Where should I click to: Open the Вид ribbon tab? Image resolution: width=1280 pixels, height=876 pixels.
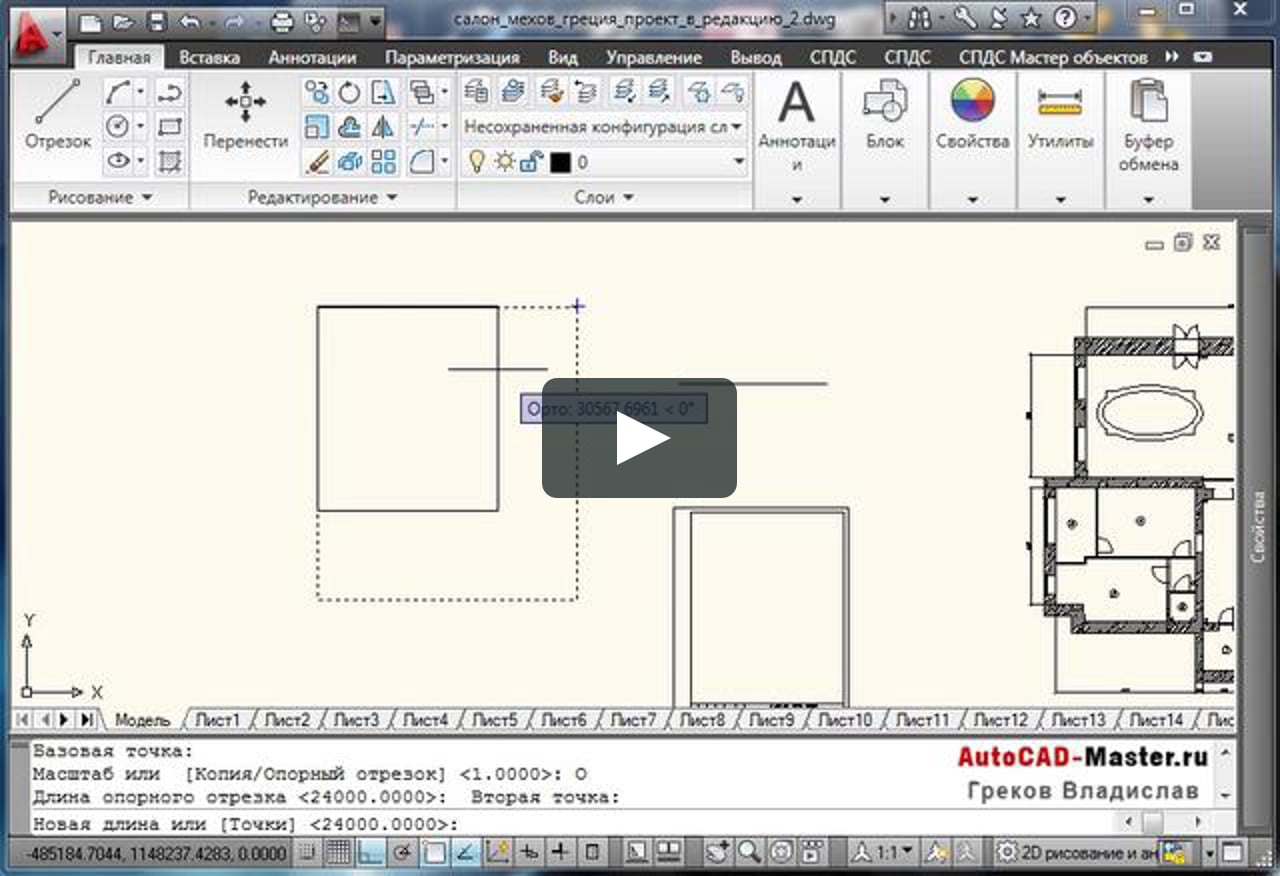(x=563, y=57)
